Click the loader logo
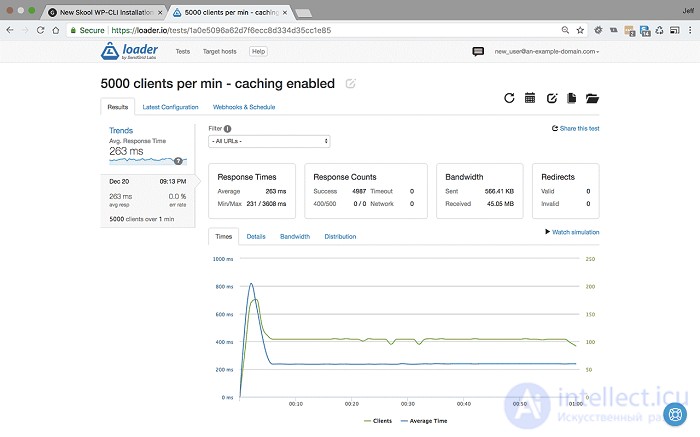The width and height of the screenshot is (700, 437). (x=129, y=51)
